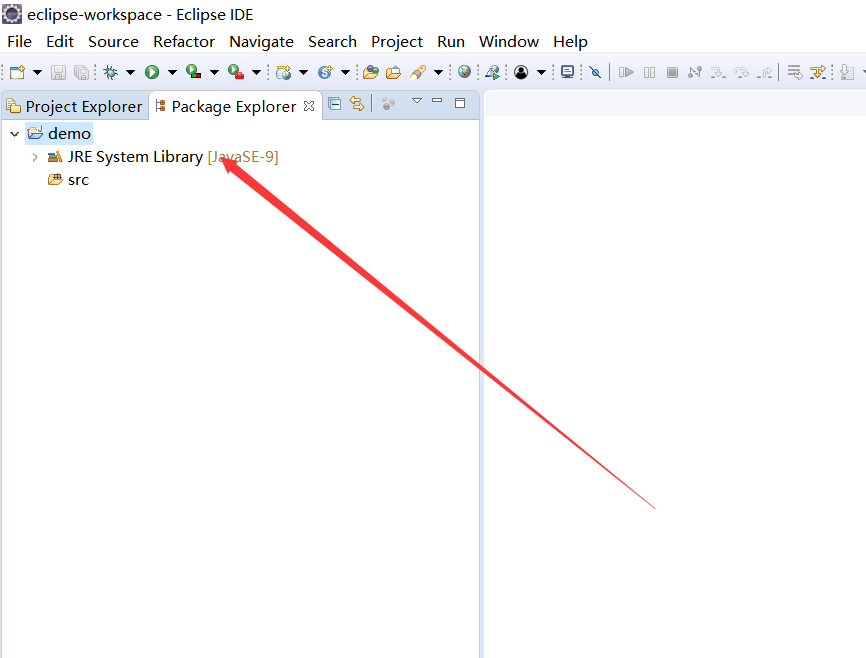Select JRE System Library [JavaSE-9]
The image size is (866, 658).
point(163,157)
